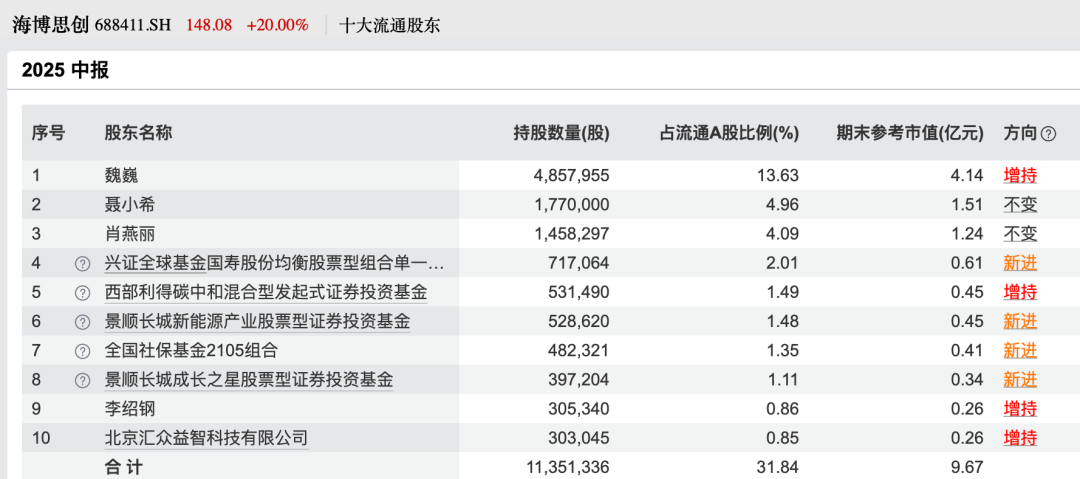Sort by 持股数量(股) column header

[x=560, y=133]
